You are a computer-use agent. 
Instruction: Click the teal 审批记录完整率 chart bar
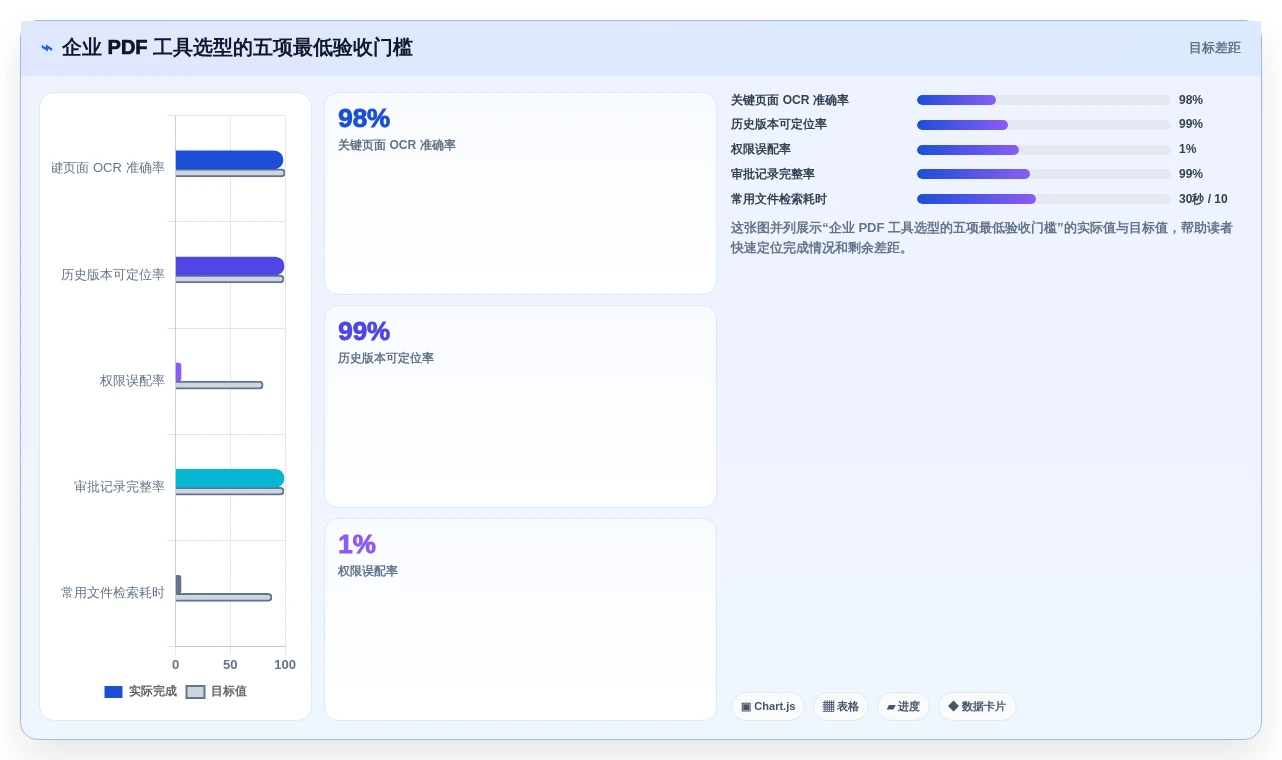point(230,478)
